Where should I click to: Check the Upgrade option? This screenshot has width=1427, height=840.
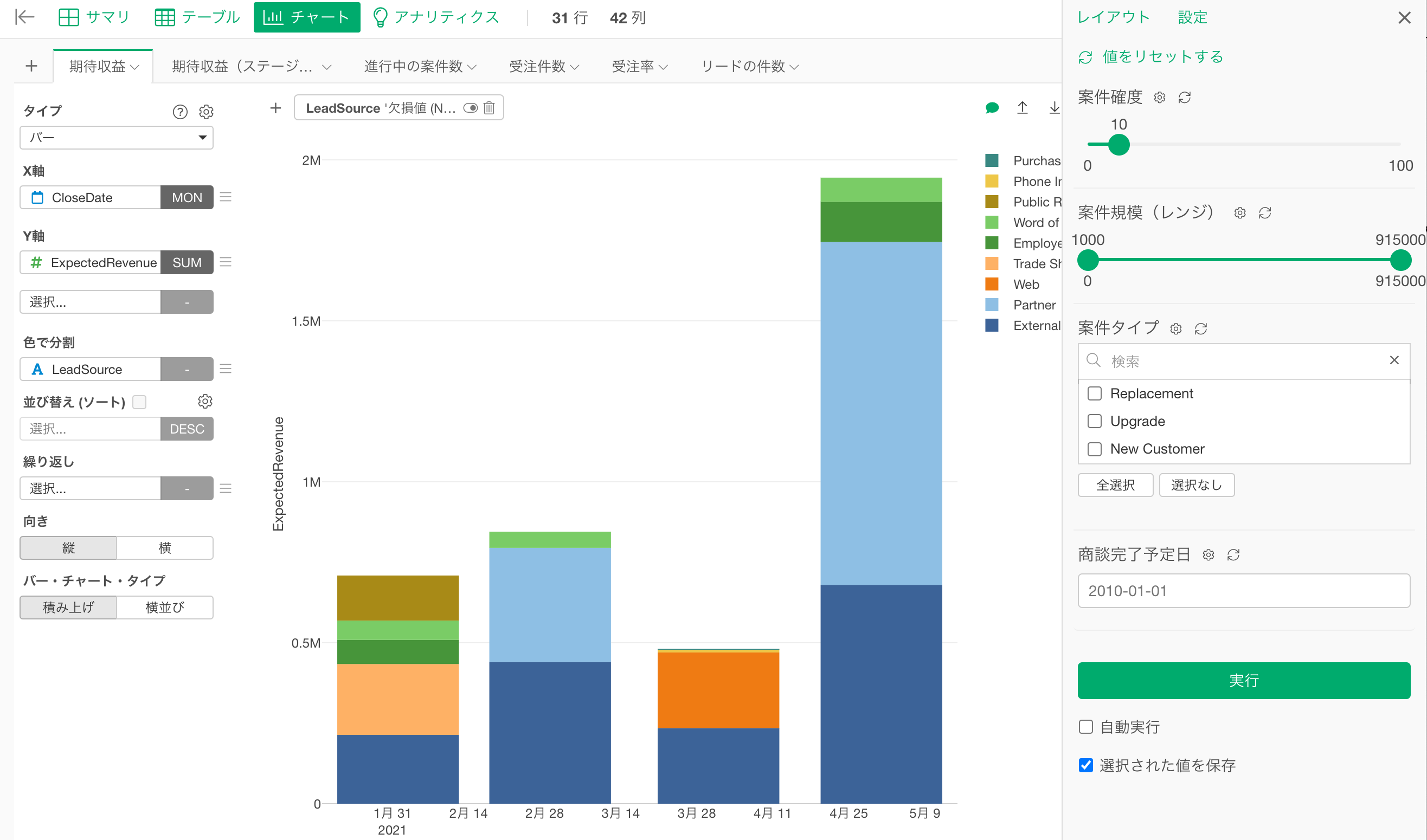[x=1095, y=421]
